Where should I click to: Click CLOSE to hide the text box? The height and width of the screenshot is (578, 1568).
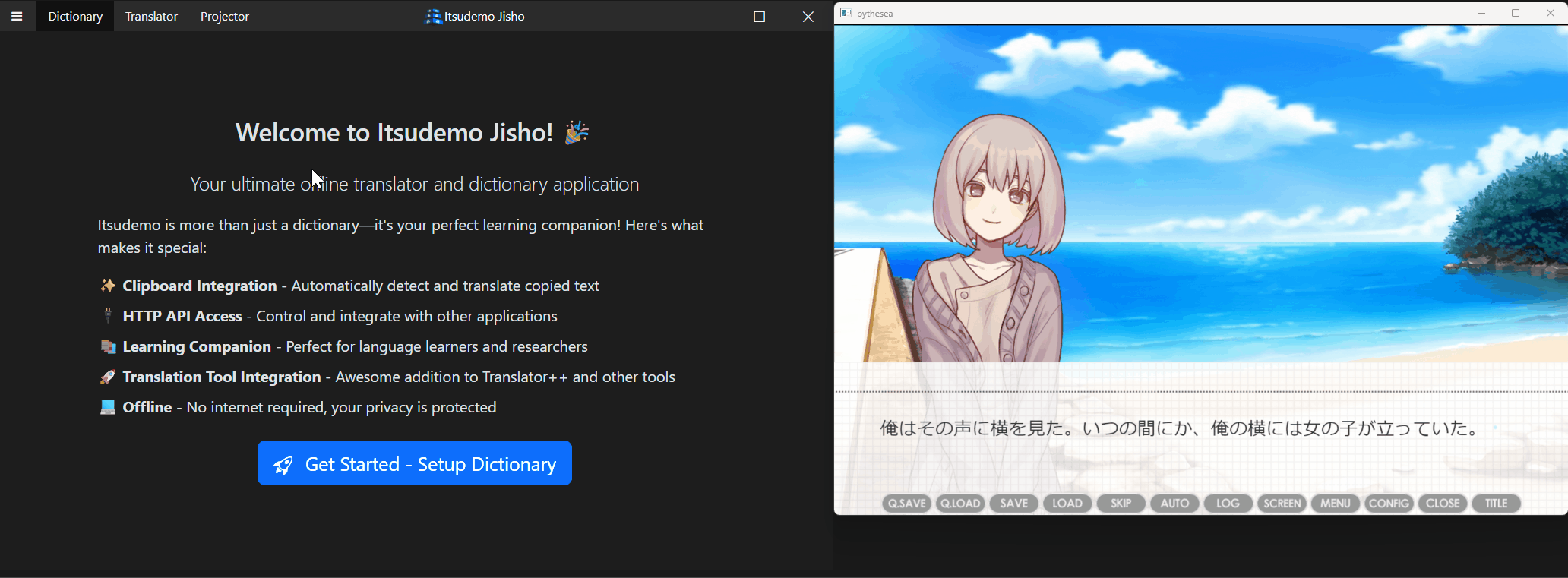pyautogui.click(x=1443, y=504)
